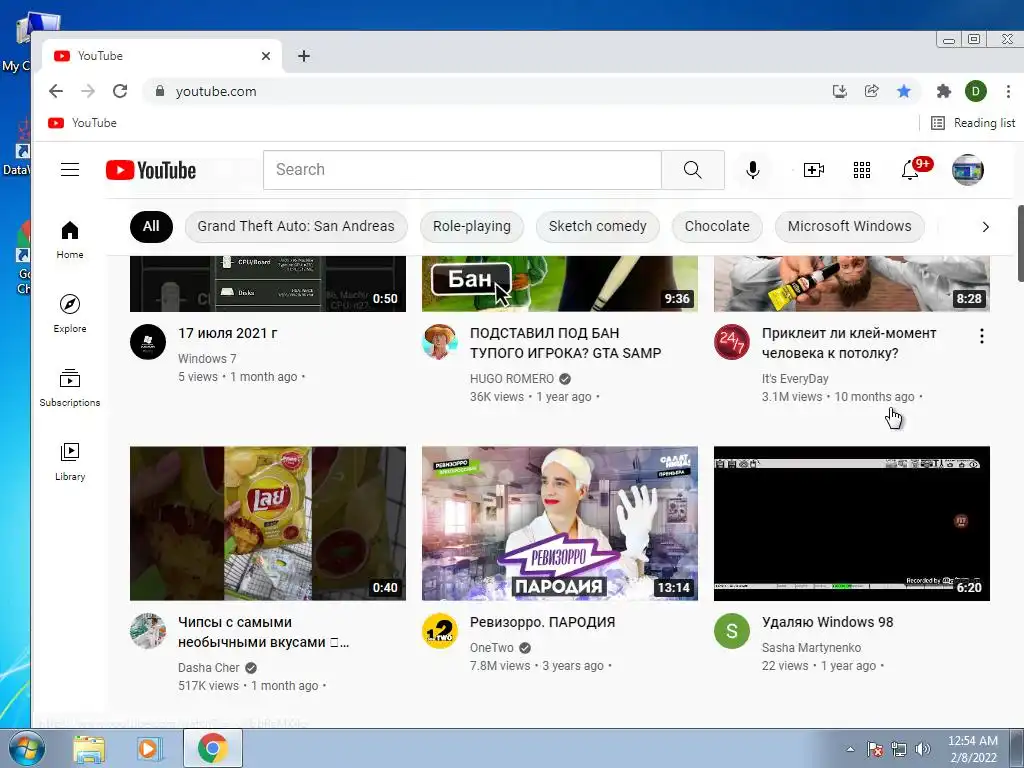Close the YouTube tab with its X

(x=266, y=56)
